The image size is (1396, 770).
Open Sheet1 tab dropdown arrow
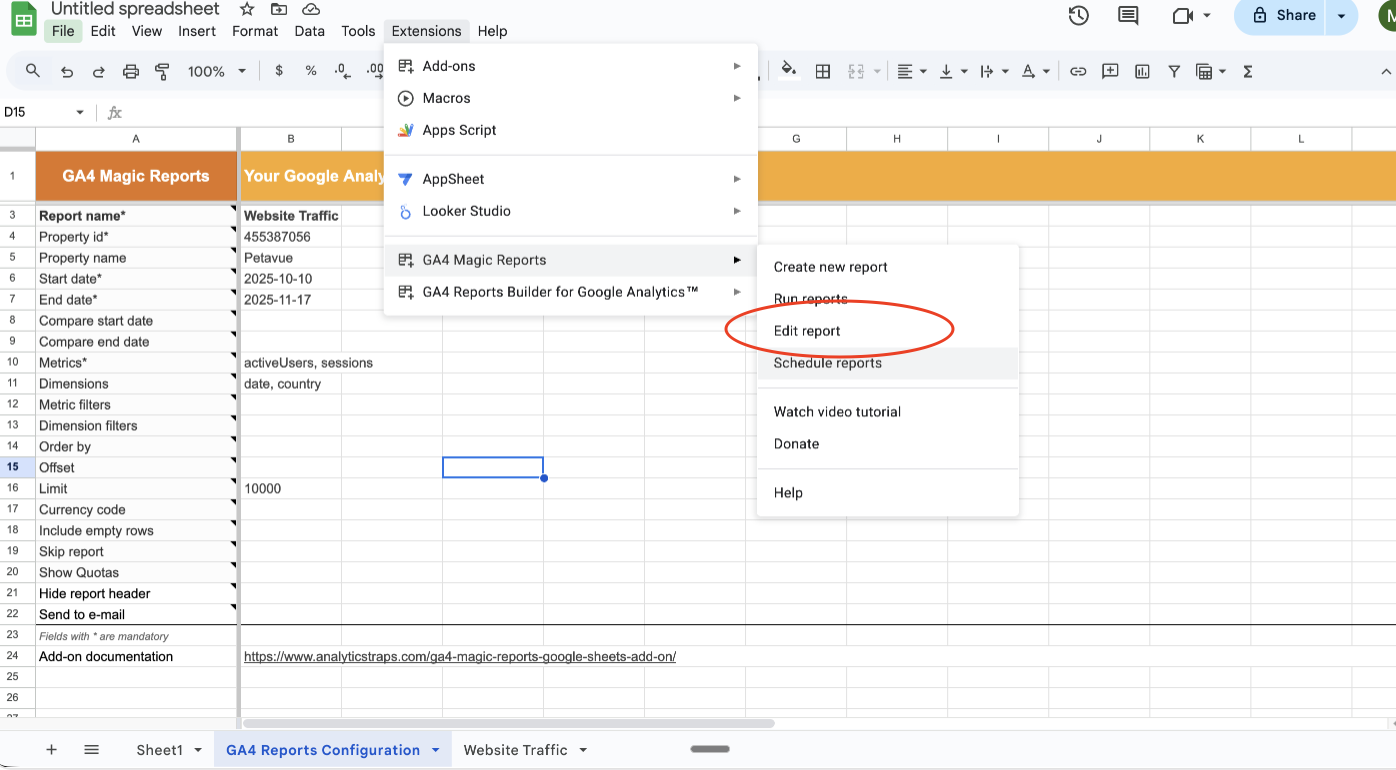click(198, 750)
